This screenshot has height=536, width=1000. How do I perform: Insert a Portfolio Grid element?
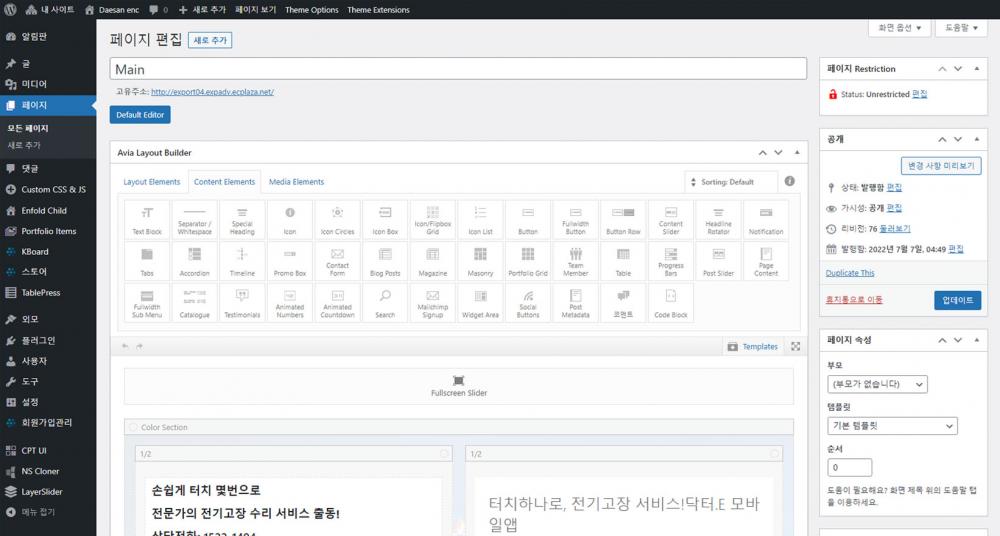528,262
